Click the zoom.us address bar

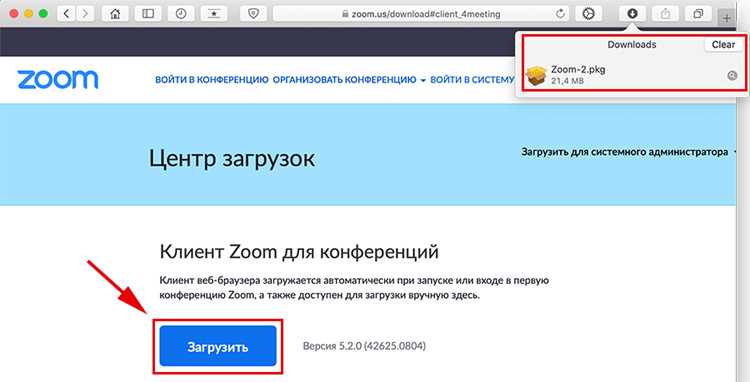point(421,14)
